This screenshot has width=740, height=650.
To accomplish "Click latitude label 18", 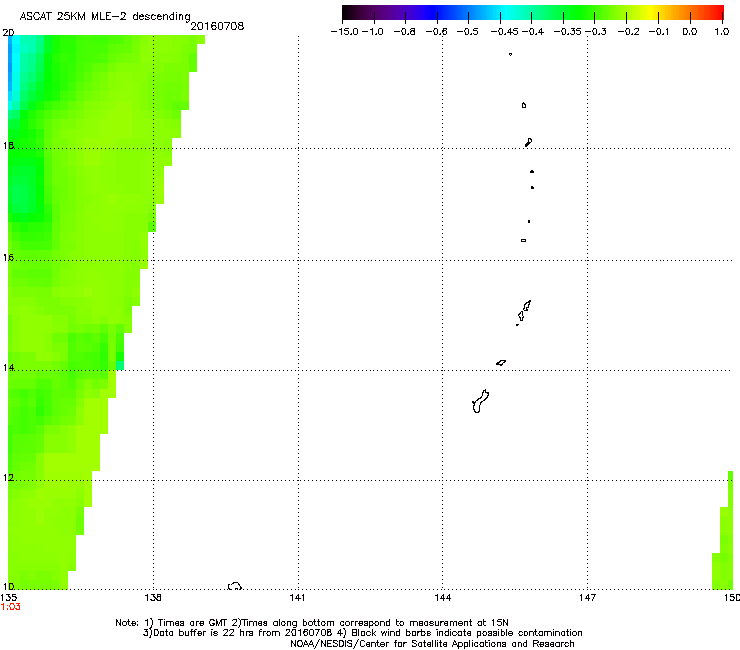I will (x=8, y=145).
